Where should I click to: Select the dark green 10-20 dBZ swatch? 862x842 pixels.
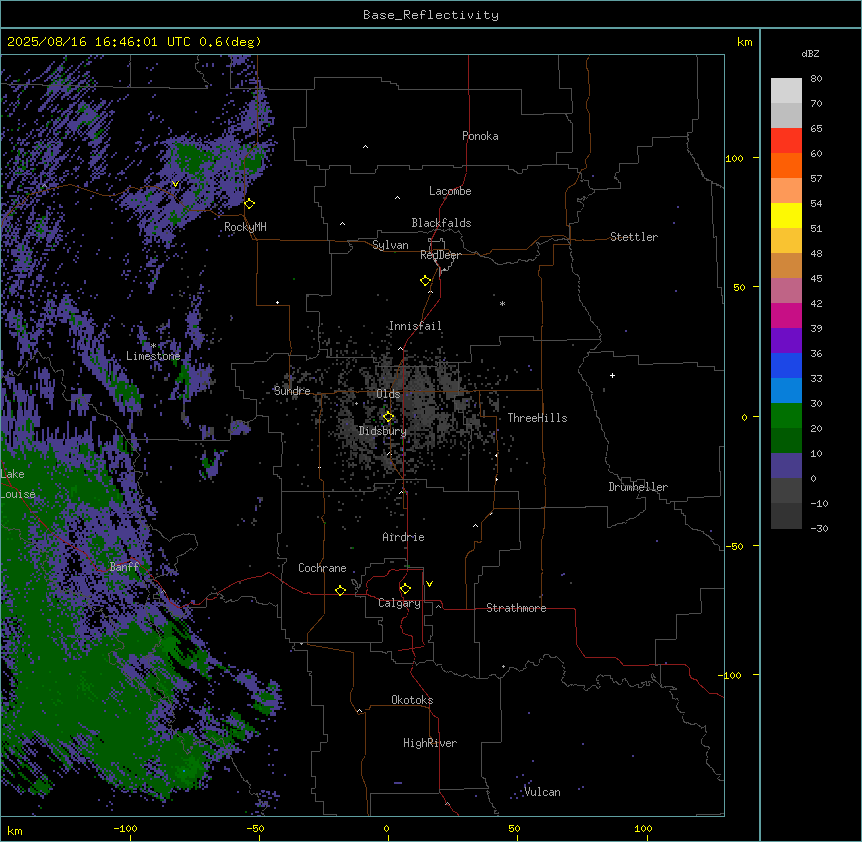(x=786, y=441)
